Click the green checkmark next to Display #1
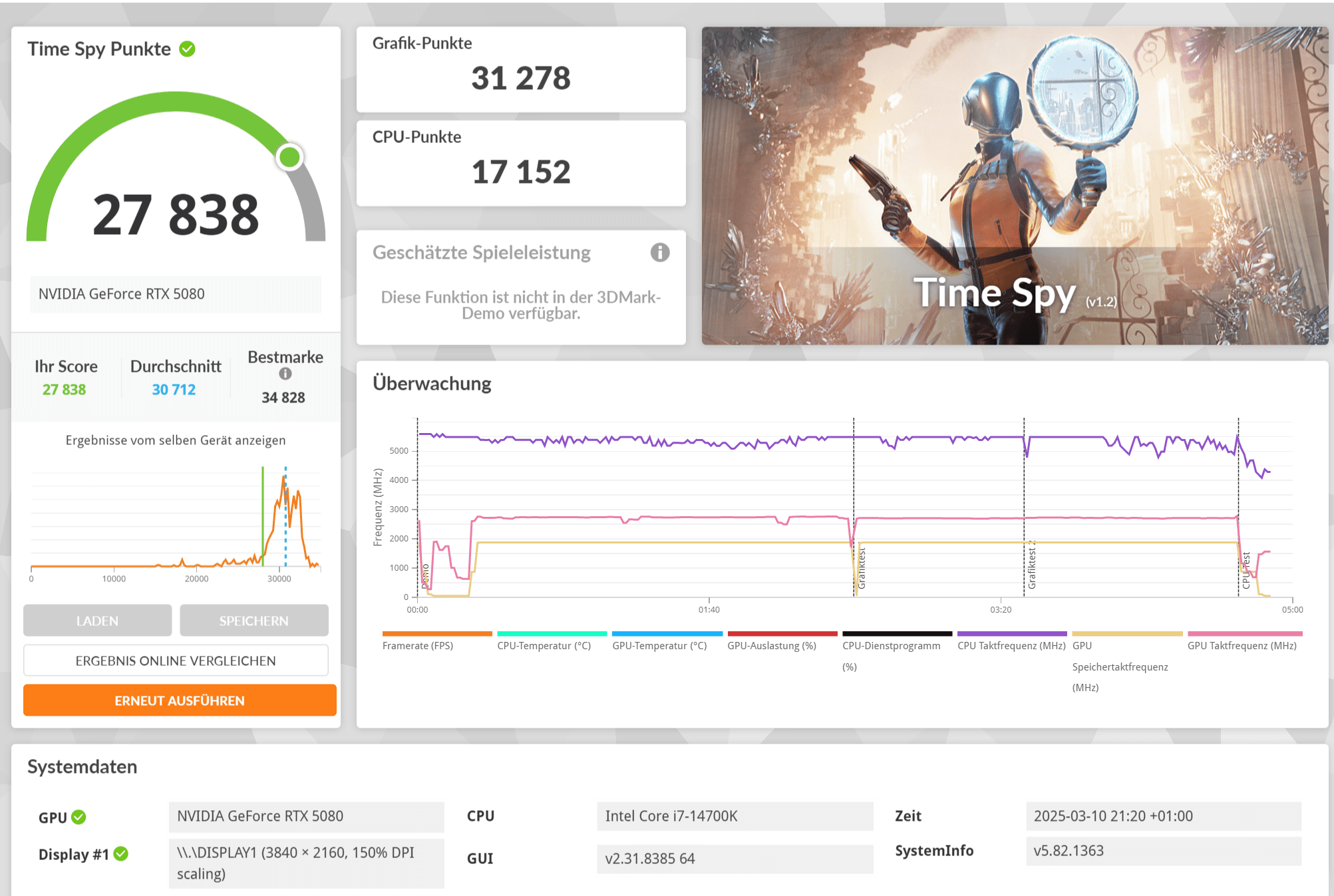The width and height of the screenshot is (1334, 896). point(121,854)
